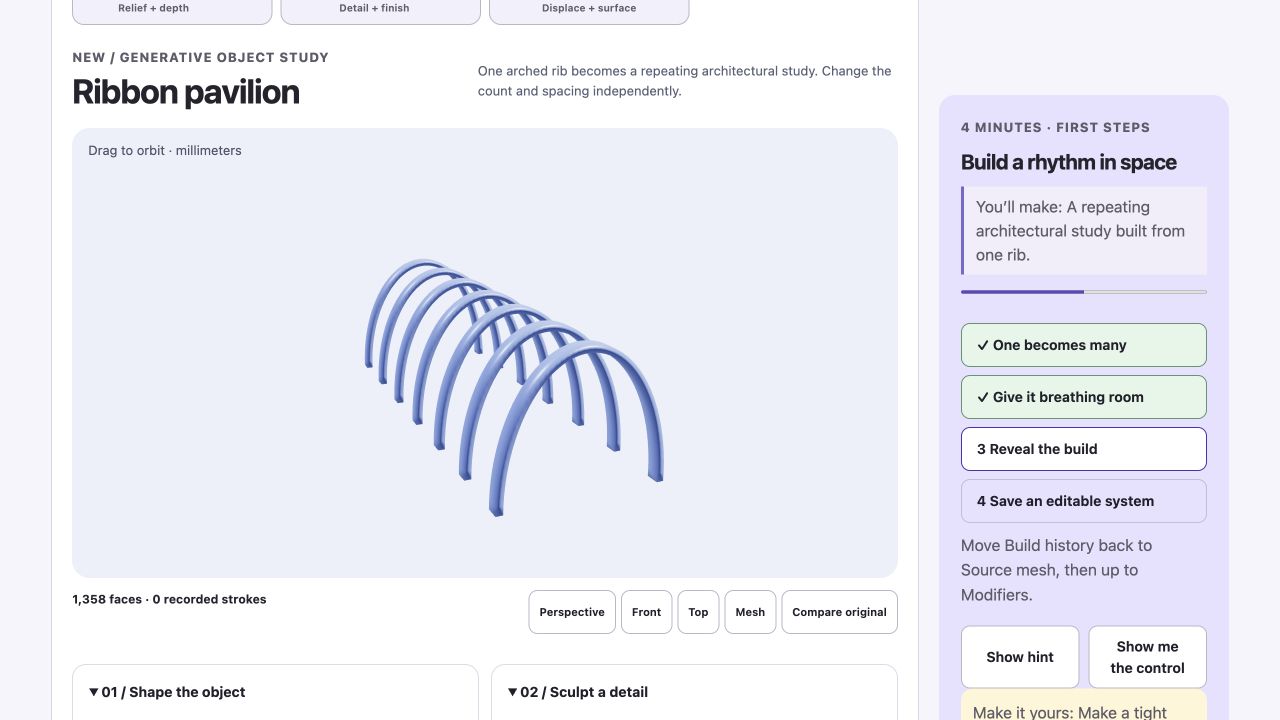Viewport: 1280px width, 720px height.
Task: Click the Show hint button
Action: pyautogui.click(x=1020, y=657)
